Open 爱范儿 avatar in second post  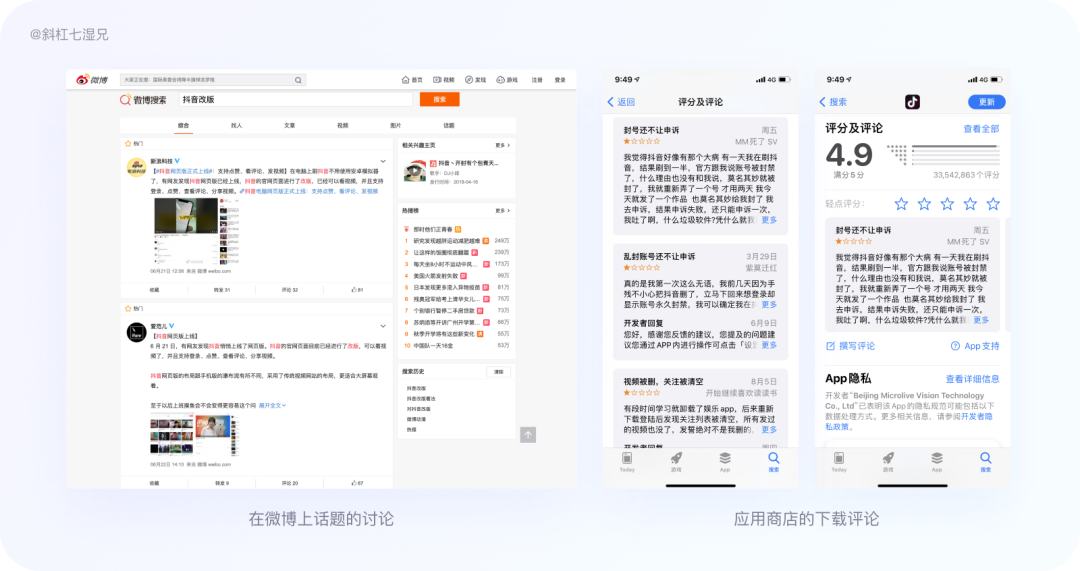136,332
